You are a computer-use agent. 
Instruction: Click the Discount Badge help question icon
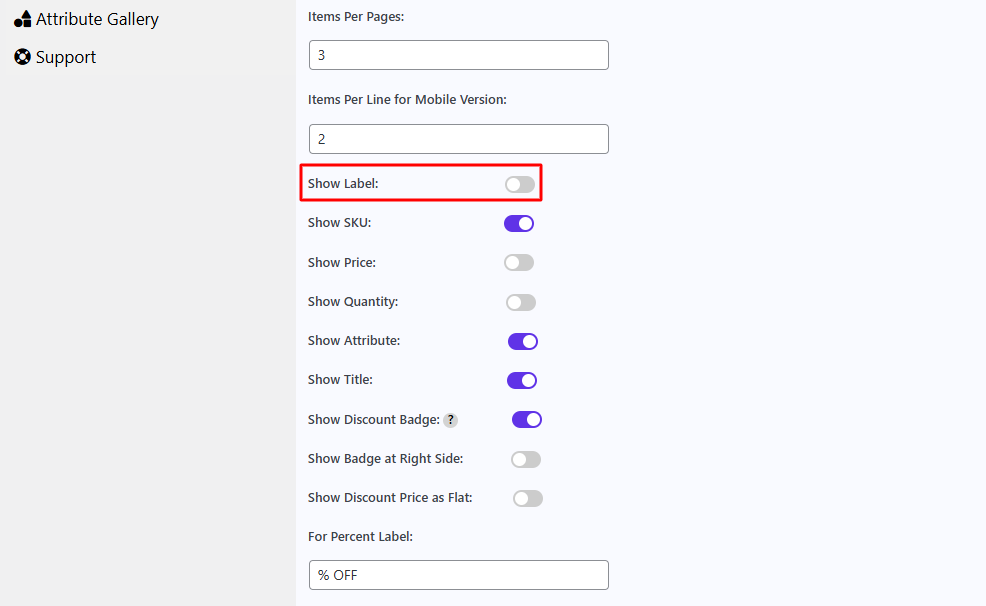pos(450,420)
